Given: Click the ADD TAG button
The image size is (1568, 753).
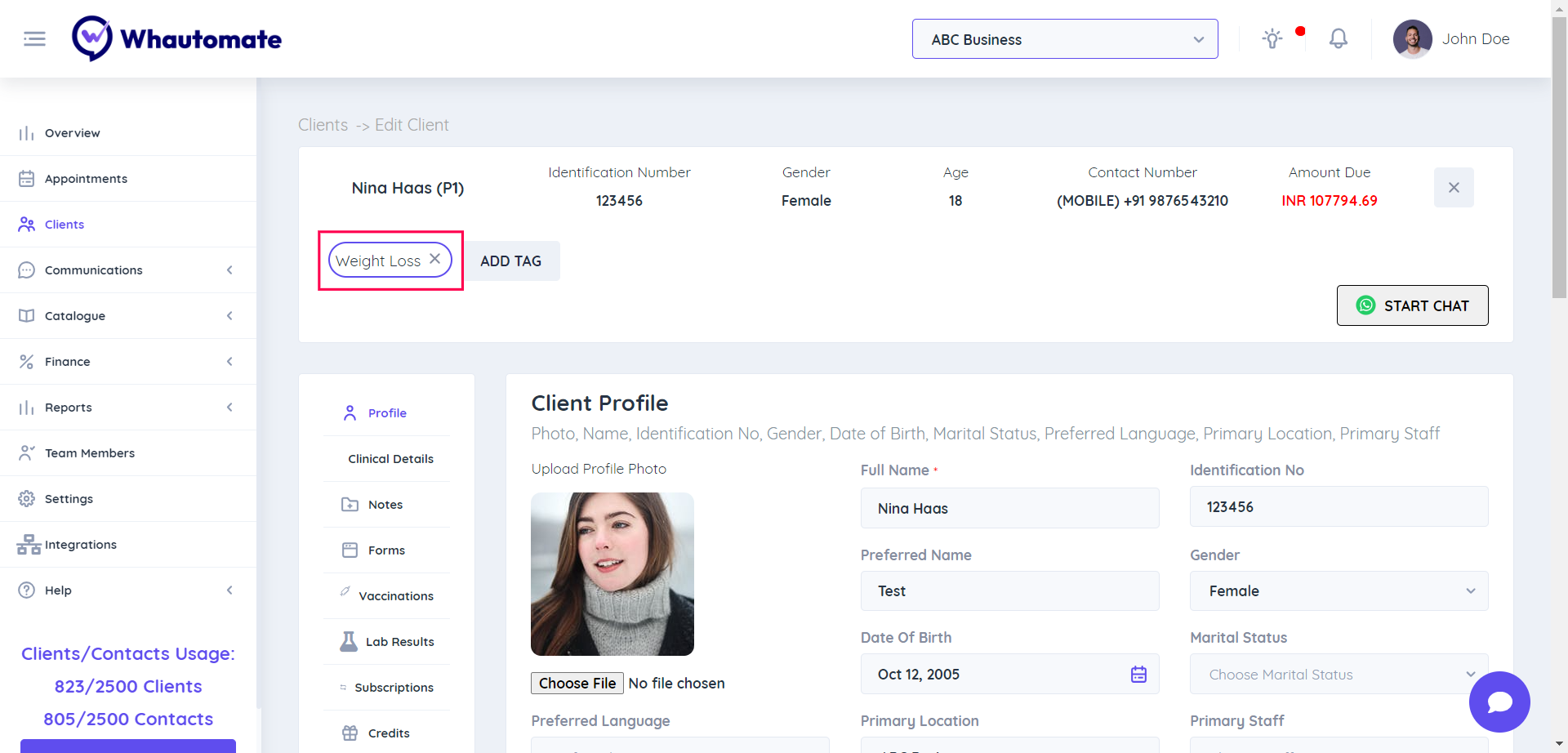Looking at the screenshot, I should [x=510, y=261].
